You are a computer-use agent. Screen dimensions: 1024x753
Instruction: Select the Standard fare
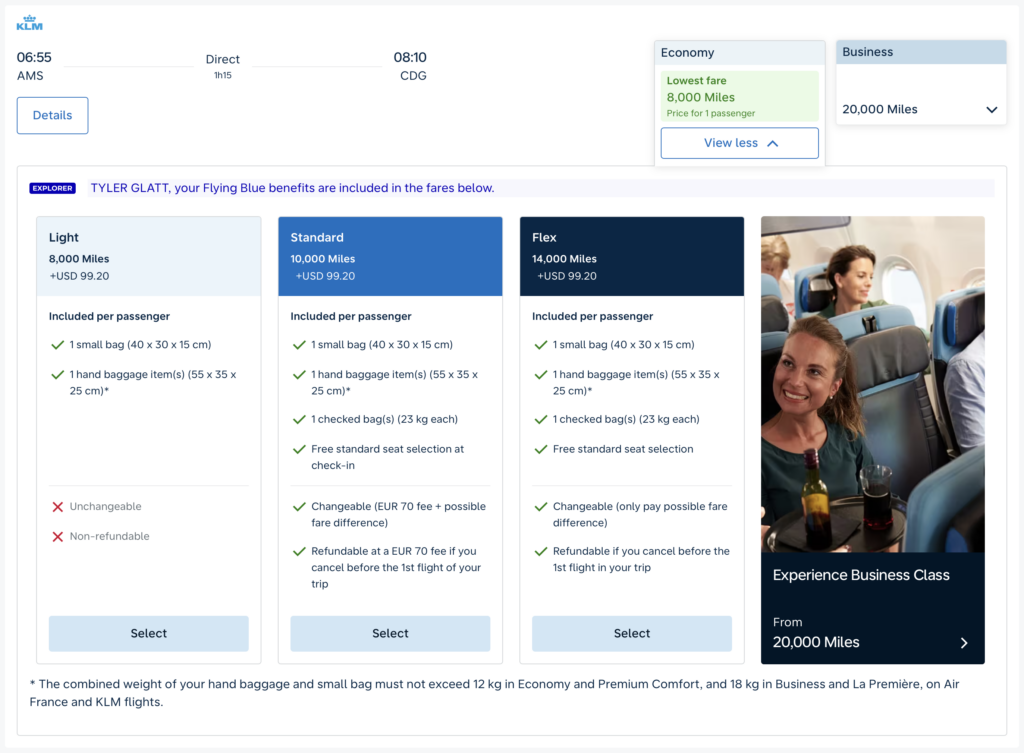[x=390, y=633]
